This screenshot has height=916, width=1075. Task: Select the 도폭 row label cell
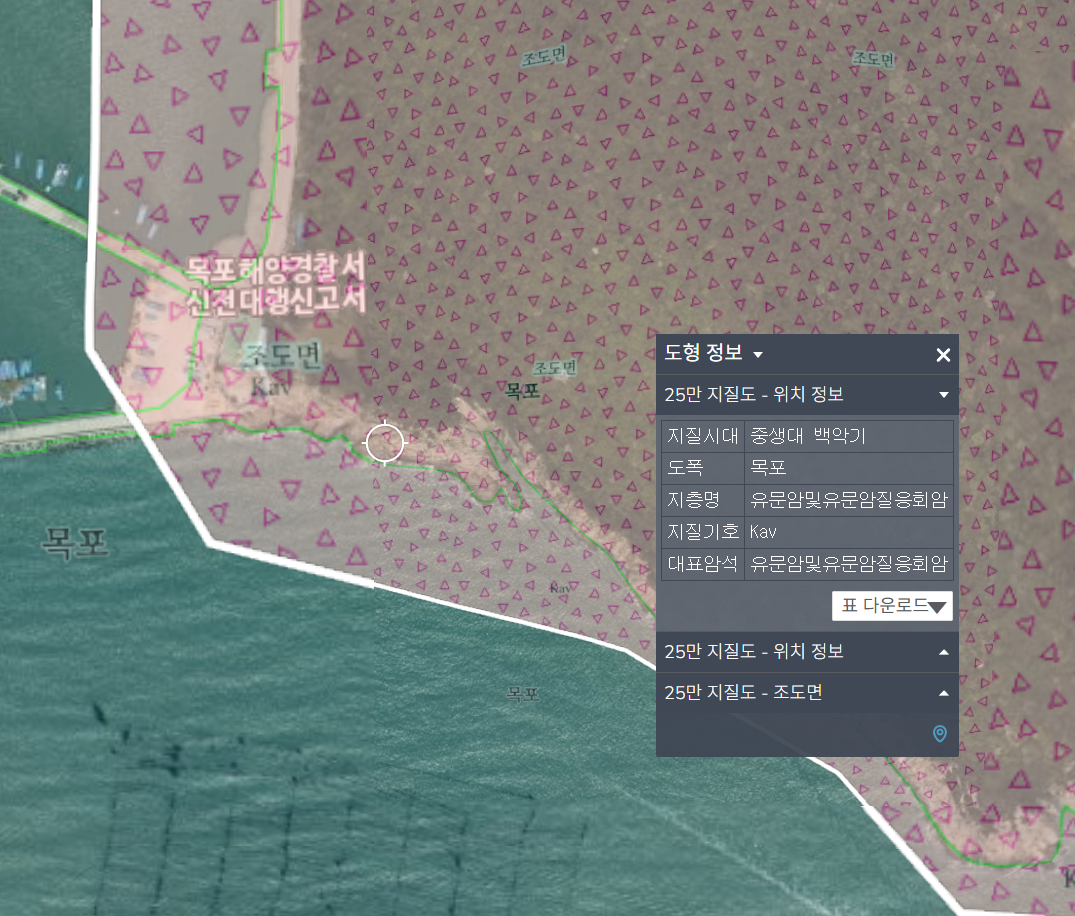[703, 467]
